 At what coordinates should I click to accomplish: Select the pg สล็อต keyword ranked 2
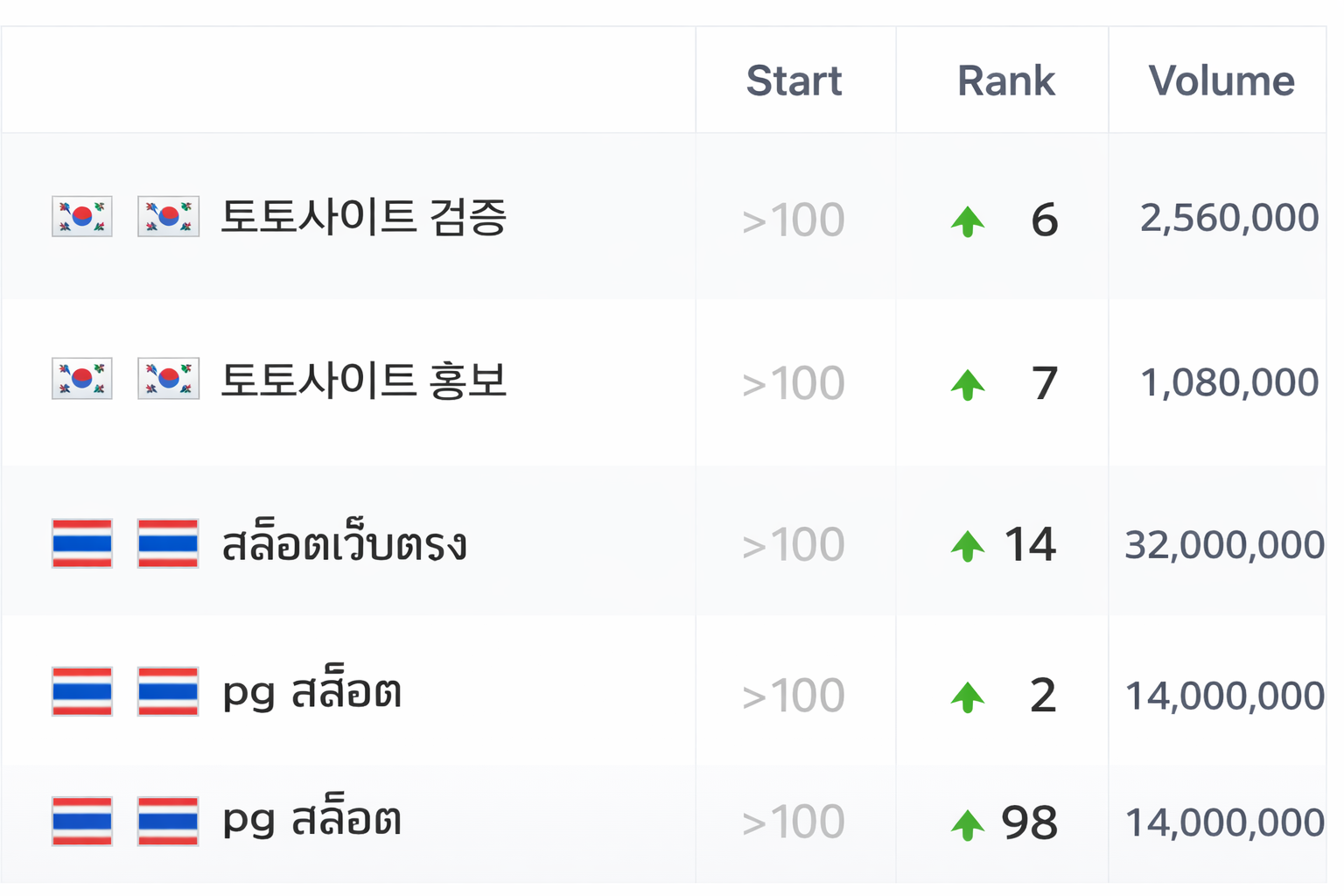(311, 689)
